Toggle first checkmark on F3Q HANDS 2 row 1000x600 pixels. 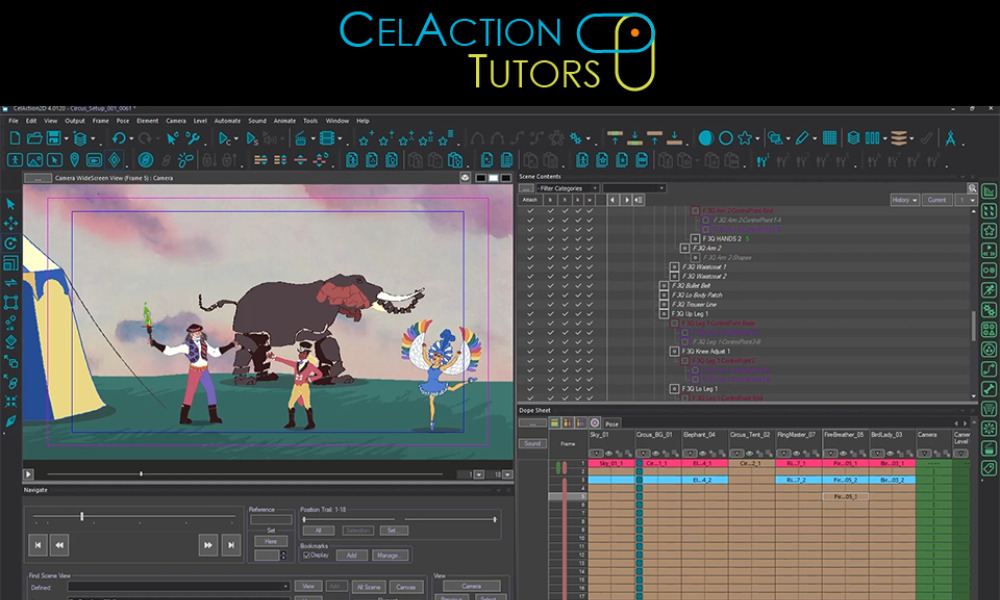[x=530, y=238]
